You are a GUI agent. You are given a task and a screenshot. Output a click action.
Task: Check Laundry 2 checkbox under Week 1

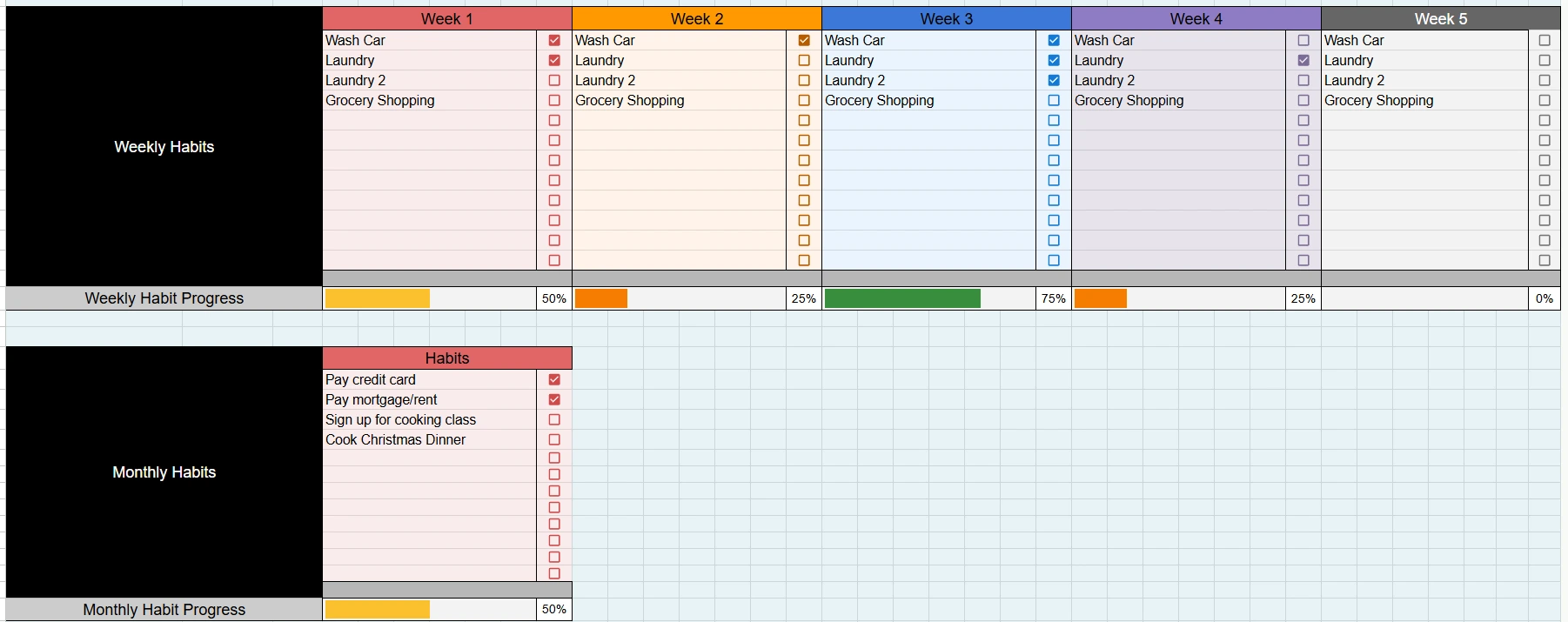[x=554, y=80]
